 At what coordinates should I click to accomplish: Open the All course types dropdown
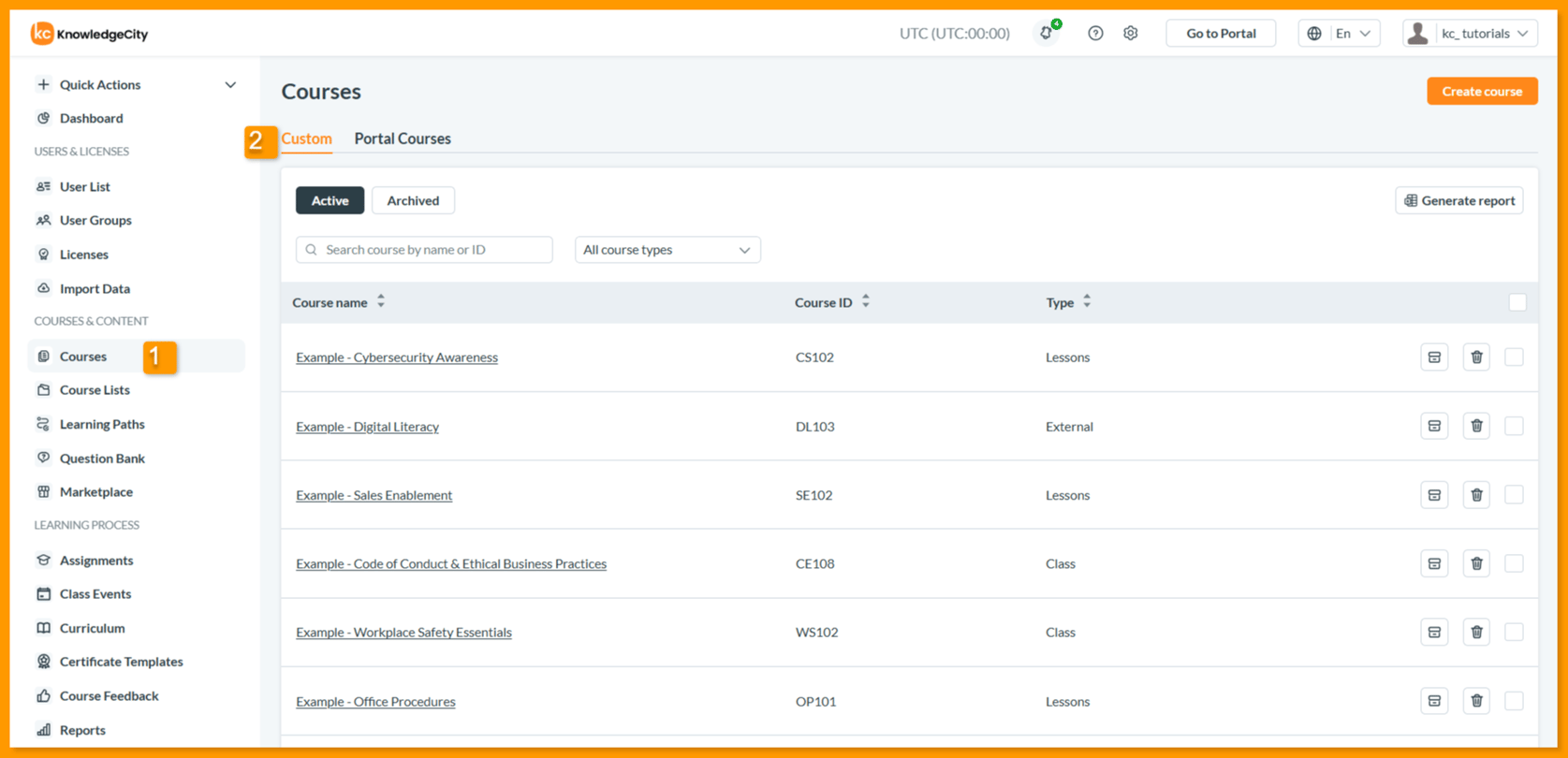point(667,250)
